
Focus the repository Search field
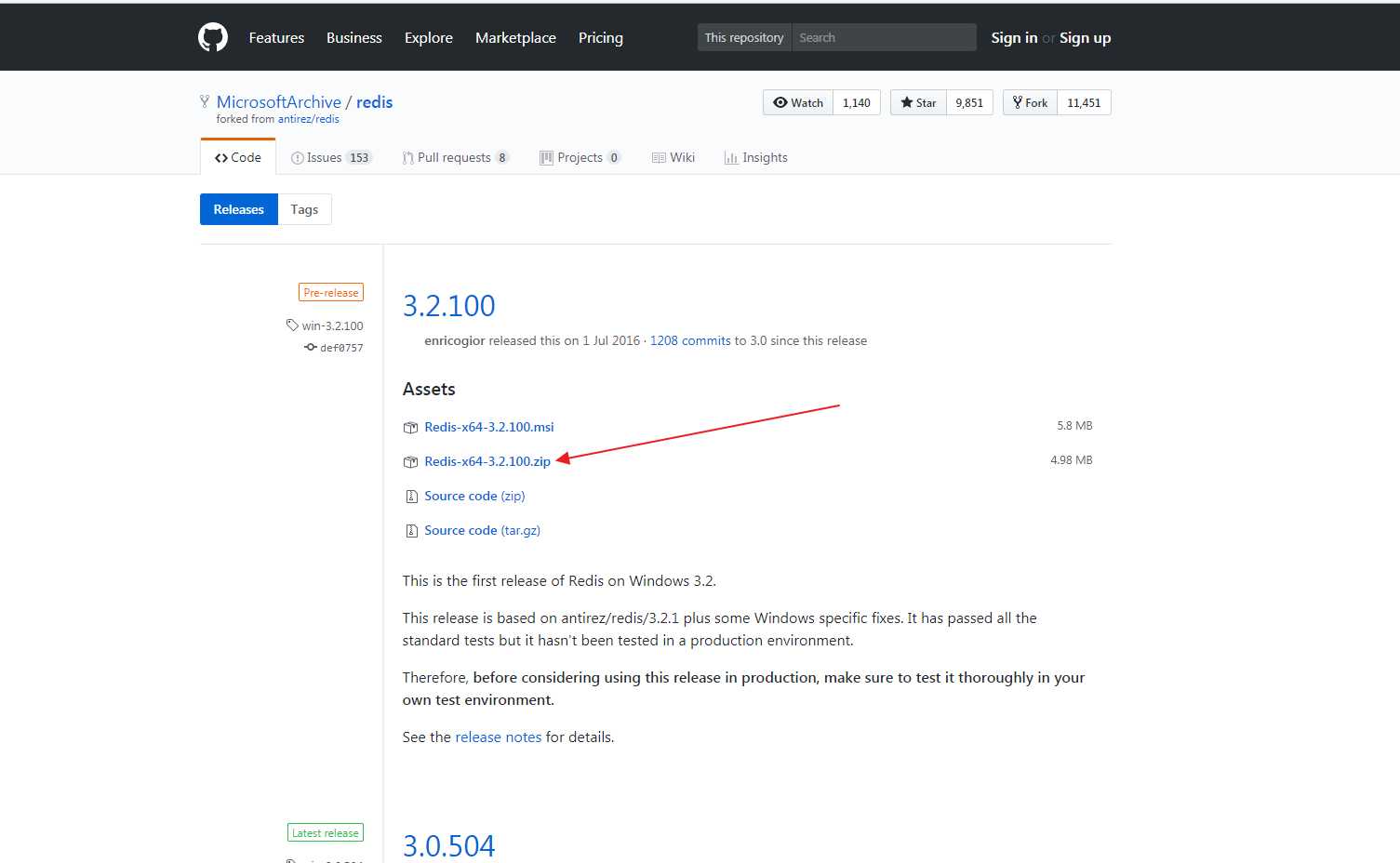884,37
